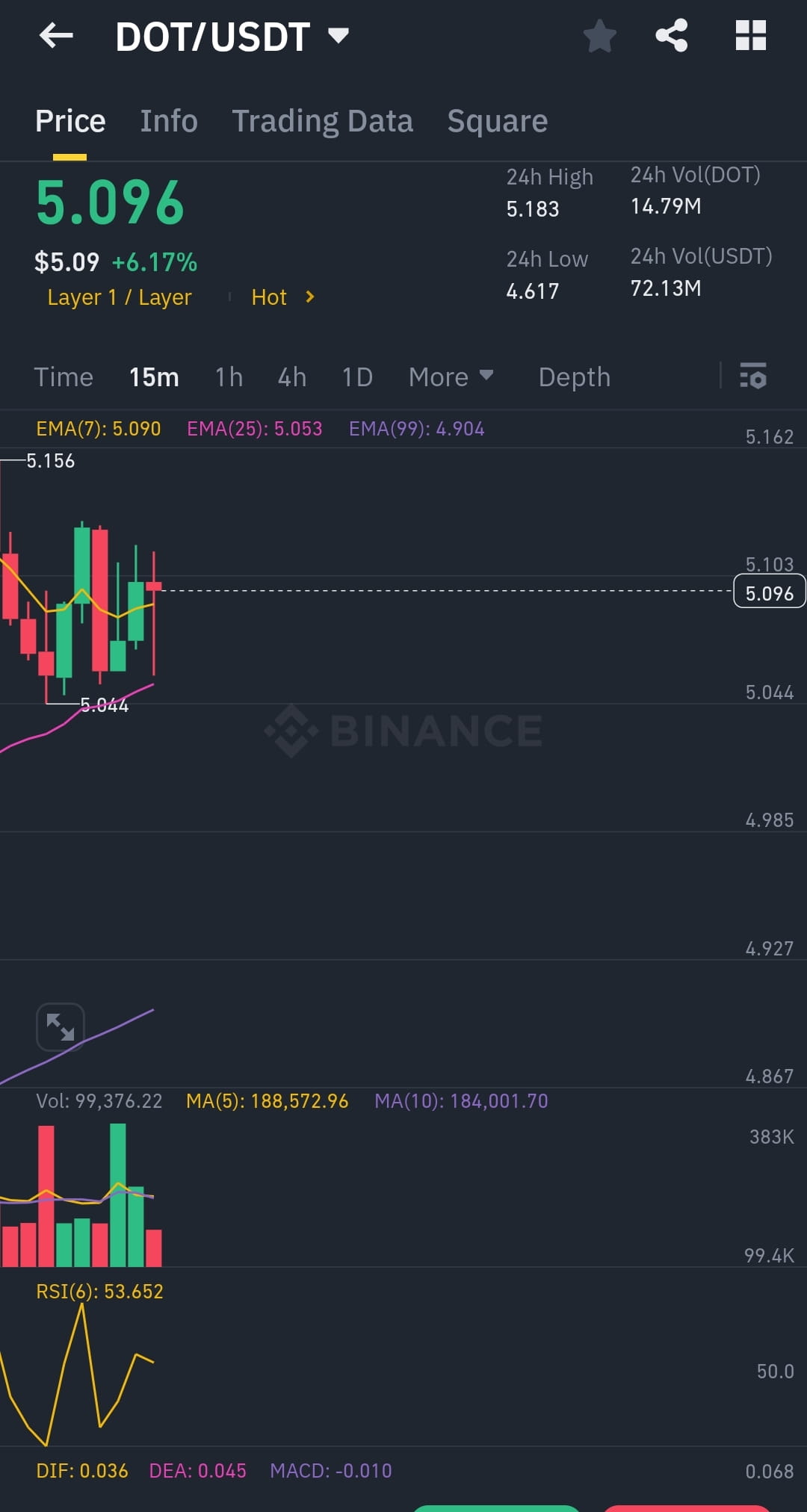Viewport: 807px width, 1512px height.
Task: Tap the +6.17% change value
Action: 155,262
